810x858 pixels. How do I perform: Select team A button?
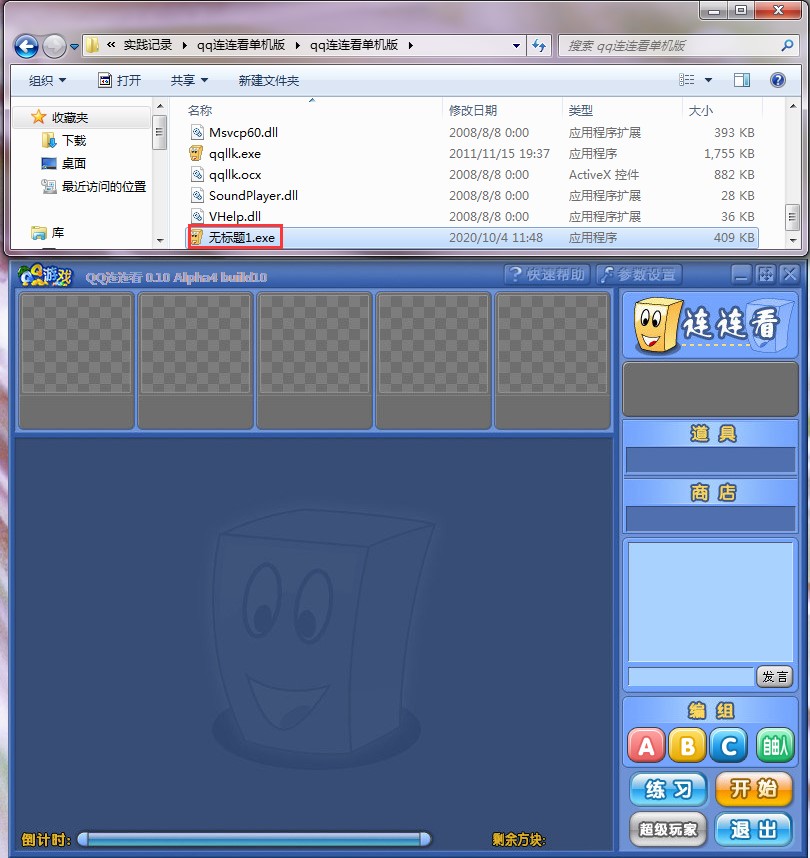646,745
